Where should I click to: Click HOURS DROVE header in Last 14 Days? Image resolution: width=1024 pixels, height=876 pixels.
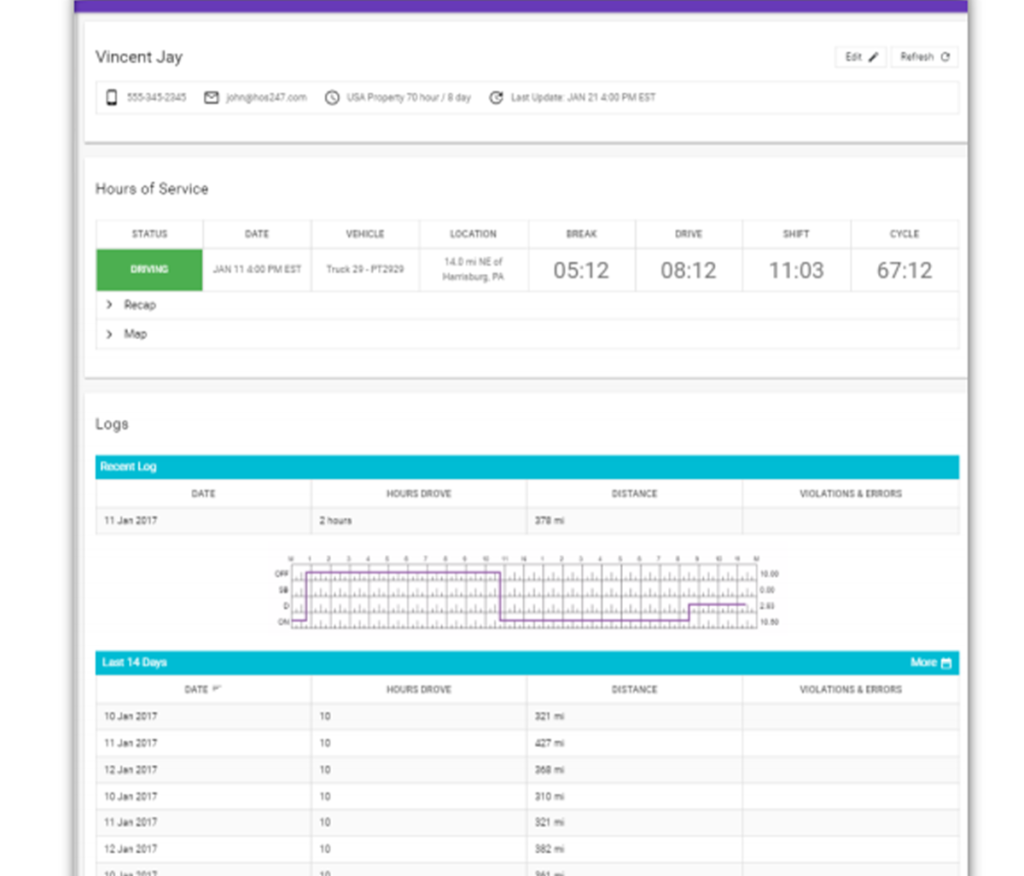coord(419,689)
